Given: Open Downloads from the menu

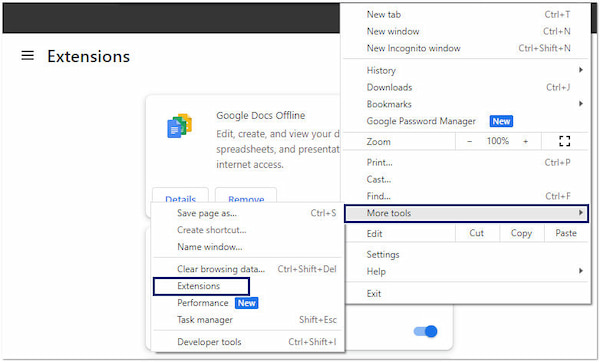Looking at the screenshot, I should click(x=466, y=87).
